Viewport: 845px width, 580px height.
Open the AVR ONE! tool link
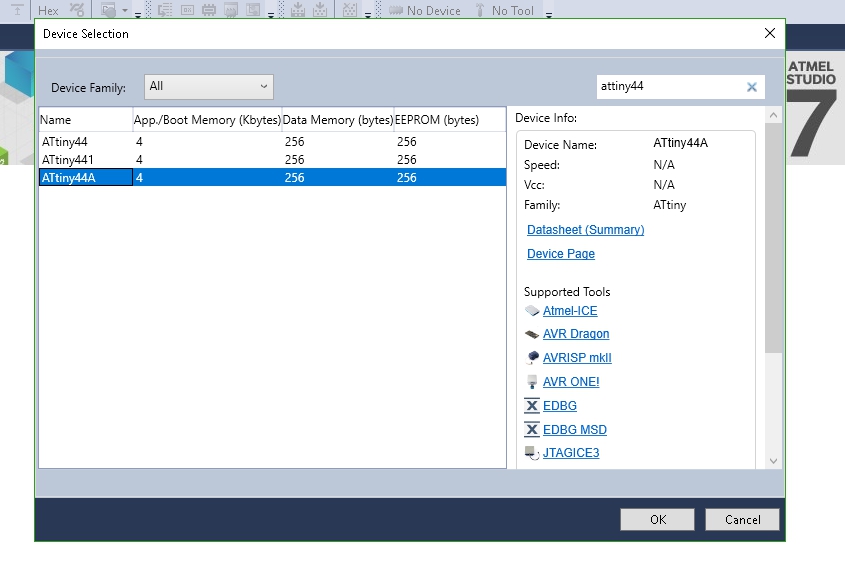pos(571,382)
